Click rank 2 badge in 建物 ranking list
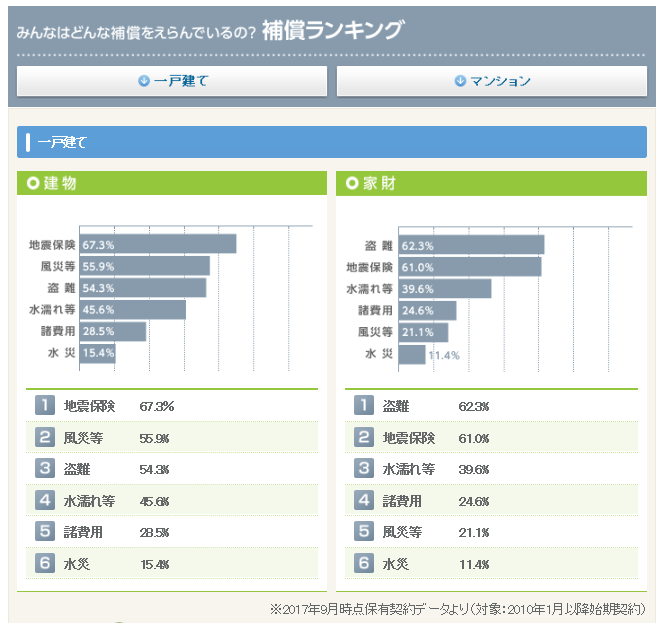The width and height of the screenshot is (663, 623). tap(45, 437)
